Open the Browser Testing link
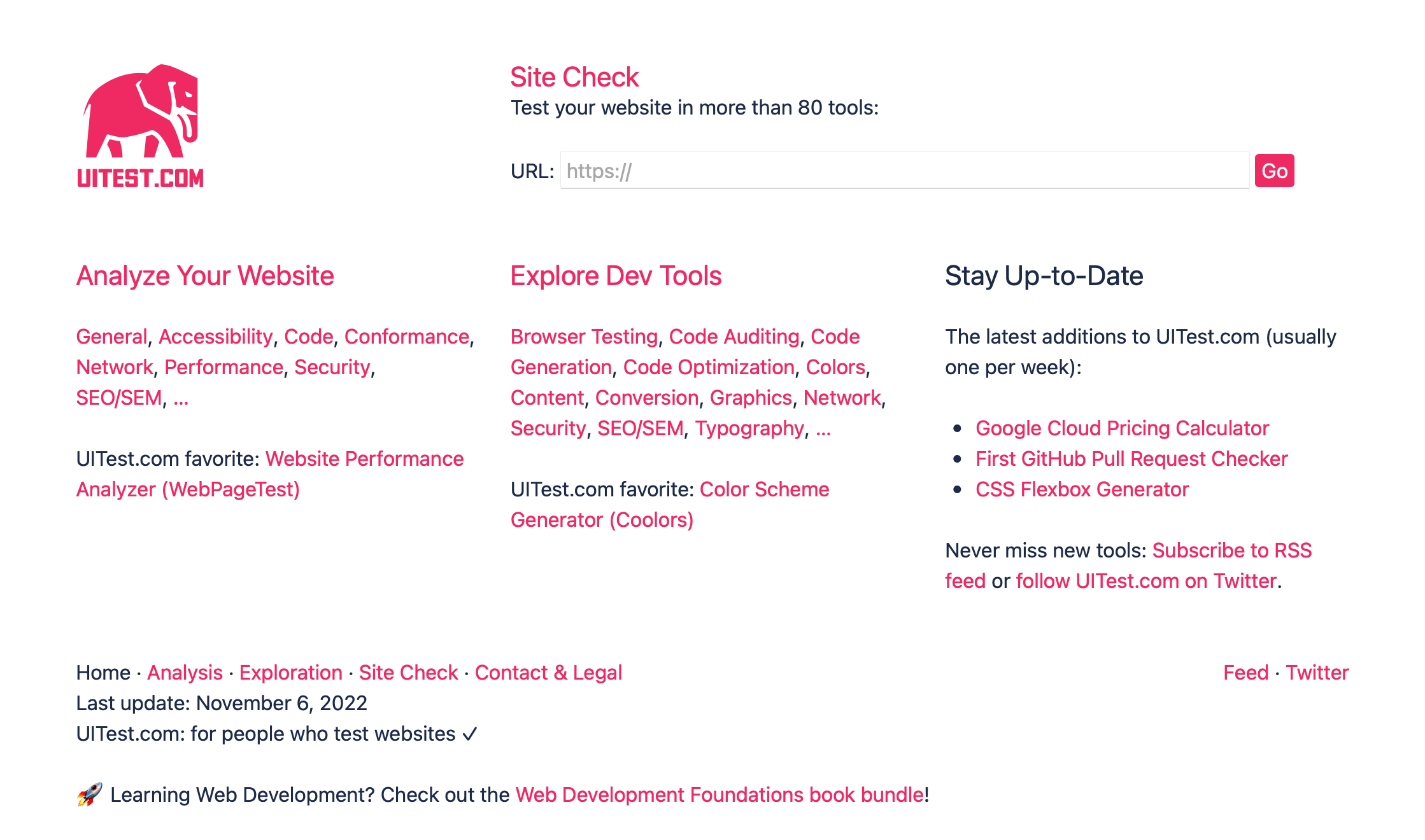Screen dimensions: 1425x840 [x=584, y=337]
